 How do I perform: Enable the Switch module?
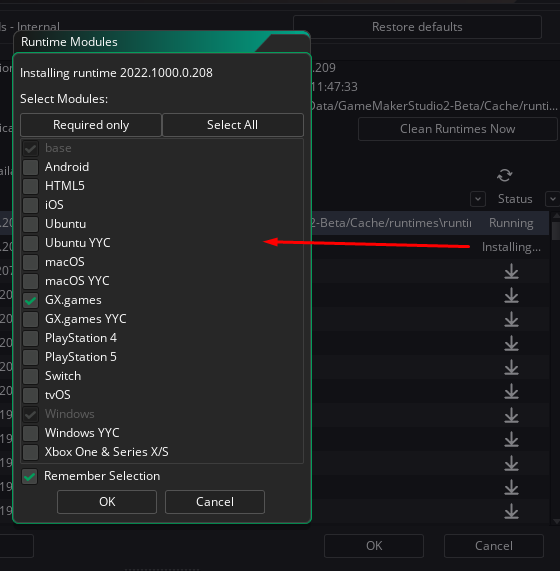pos(31,376)
